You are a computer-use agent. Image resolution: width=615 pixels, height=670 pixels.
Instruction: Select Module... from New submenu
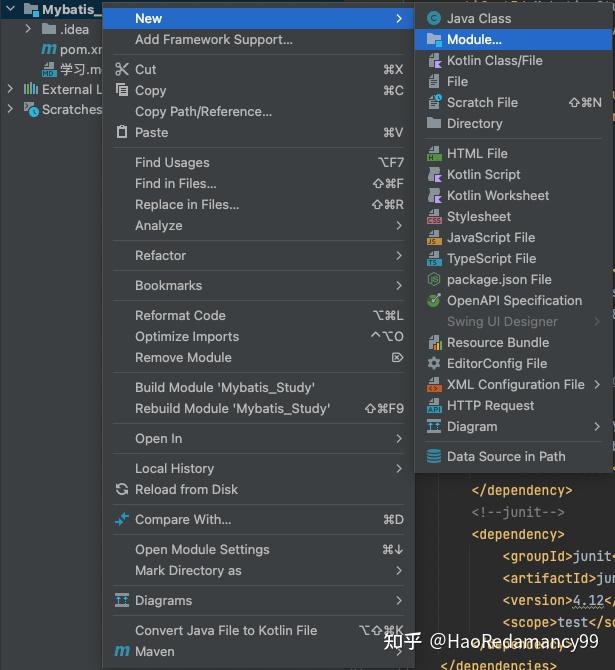pyautogui.click(x=474, y=40)
